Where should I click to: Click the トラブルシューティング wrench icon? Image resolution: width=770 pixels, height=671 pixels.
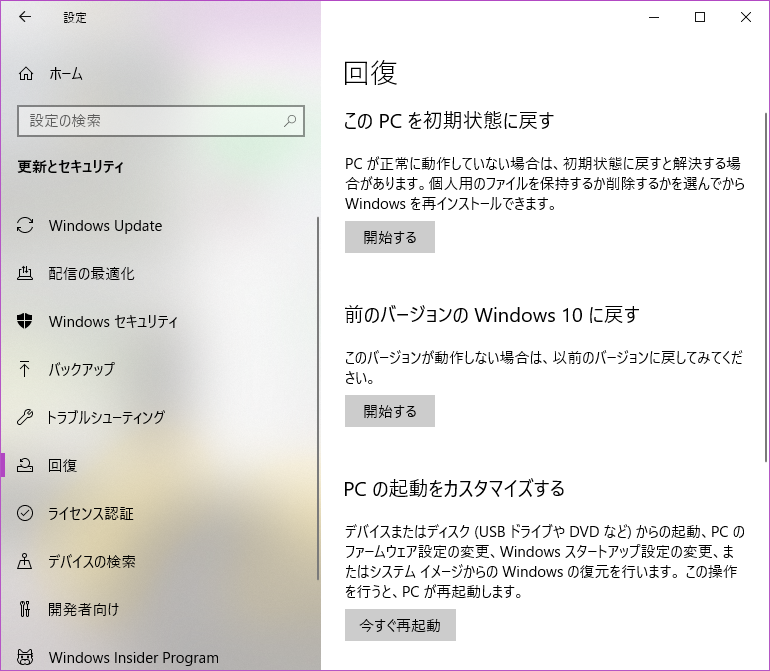[x=26, y=418]
